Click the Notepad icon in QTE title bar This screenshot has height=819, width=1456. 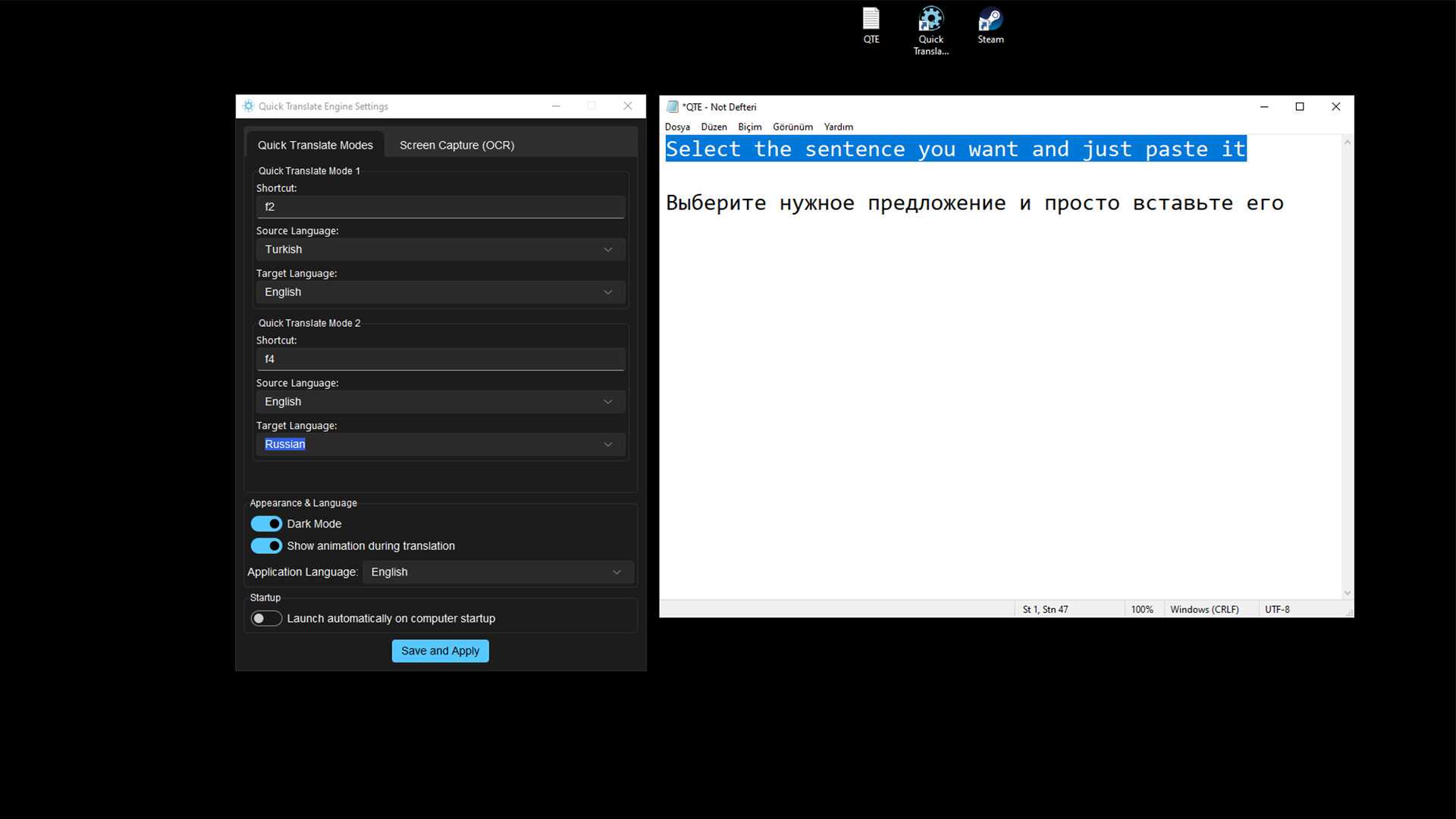point(672,107)
